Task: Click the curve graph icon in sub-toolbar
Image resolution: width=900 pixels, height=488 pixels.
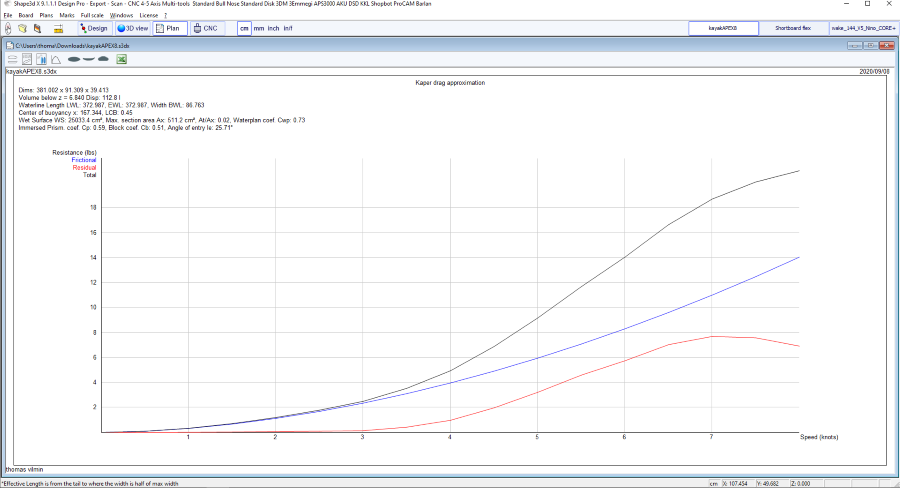Action: [55, 60]
